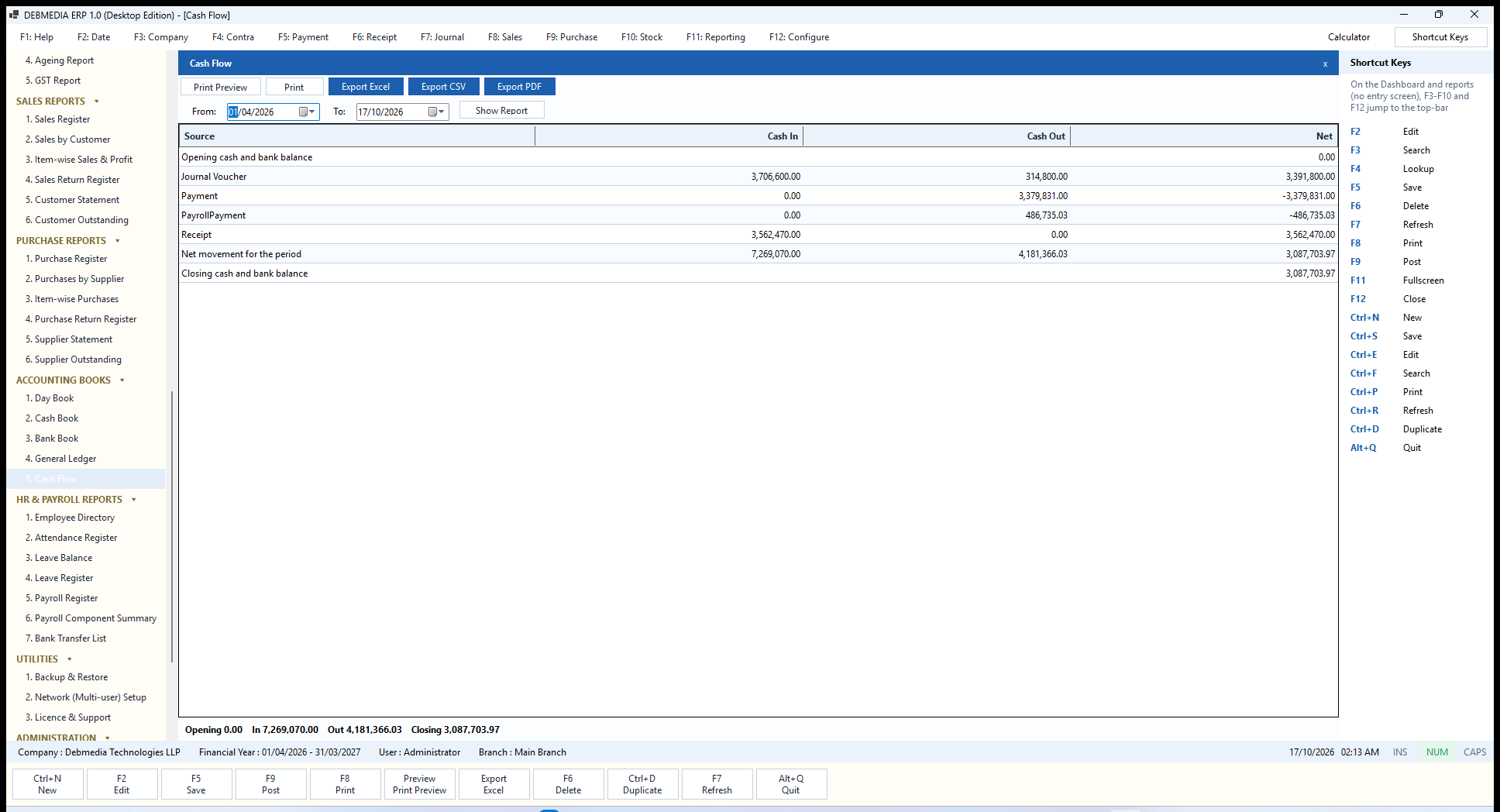1500x812 pixels.
Task: Open the F5: Payment menu
Action: tap(303, 37)
